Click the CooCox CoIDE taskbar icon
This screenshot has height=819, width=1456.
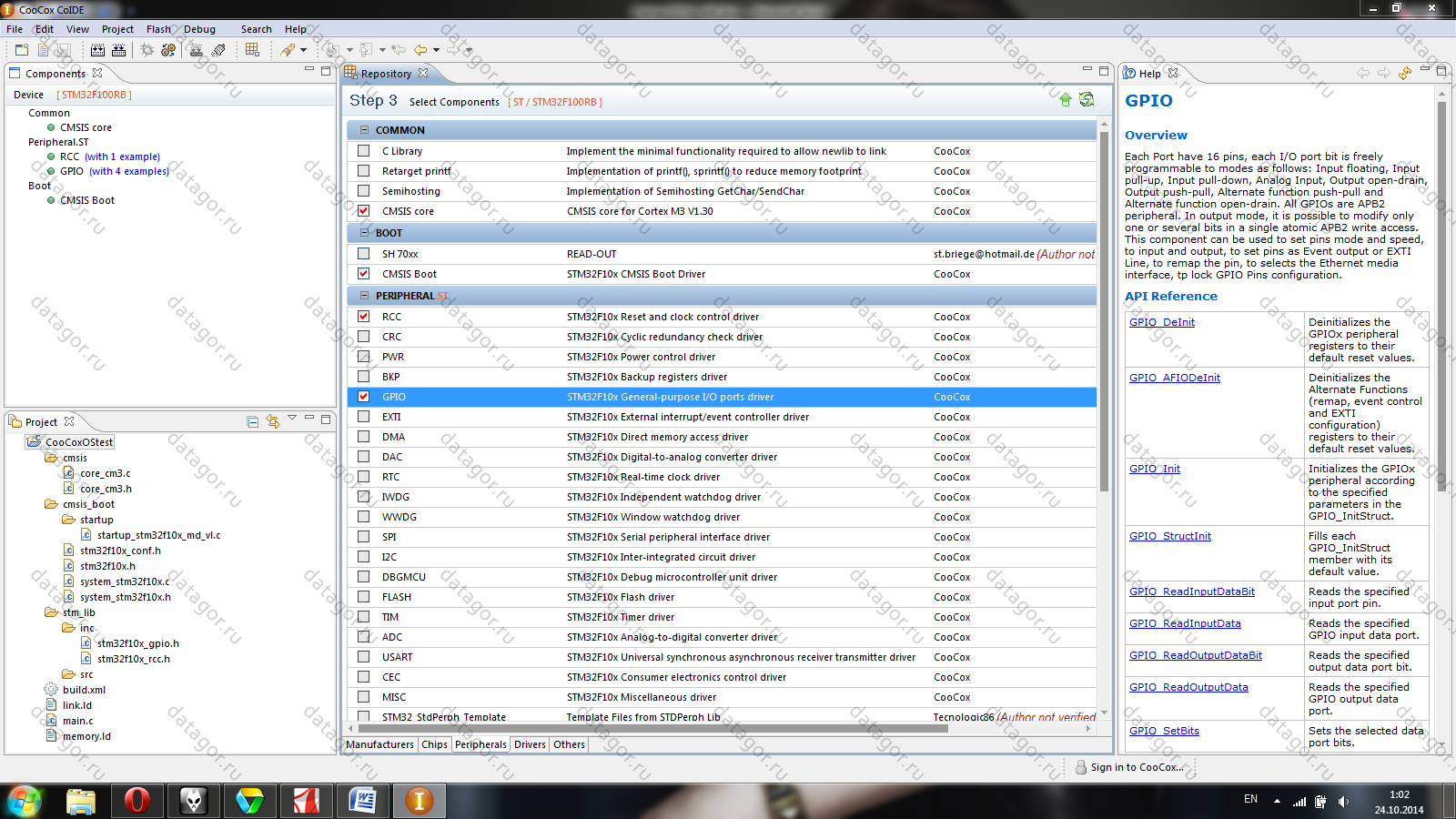click(x=419, y=801)
